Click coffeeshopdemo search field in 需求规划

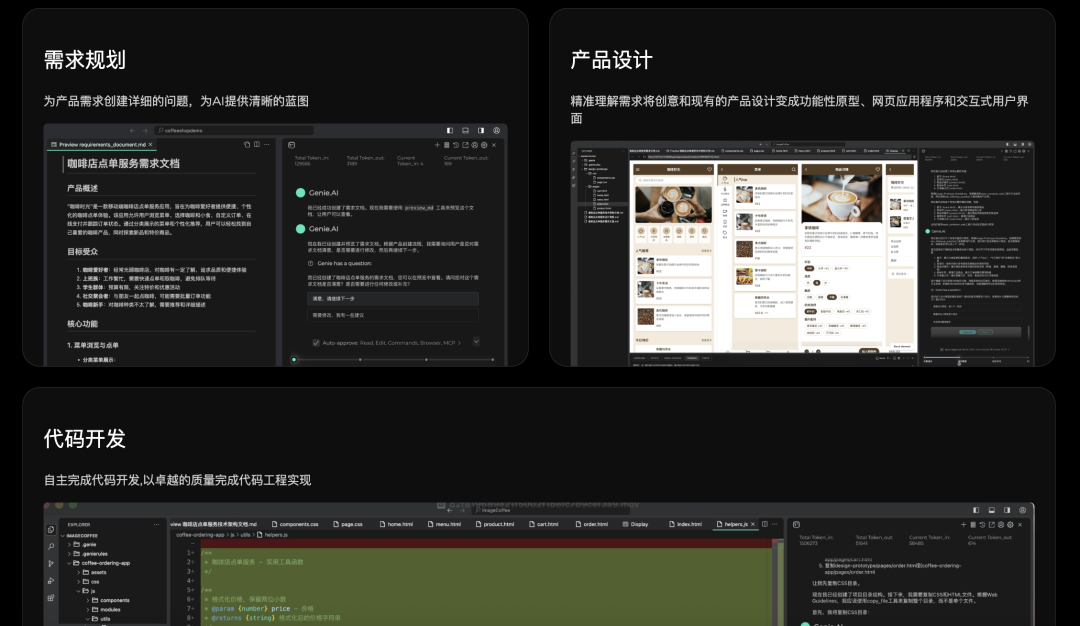pyautogui.click(x=235, y=130)
